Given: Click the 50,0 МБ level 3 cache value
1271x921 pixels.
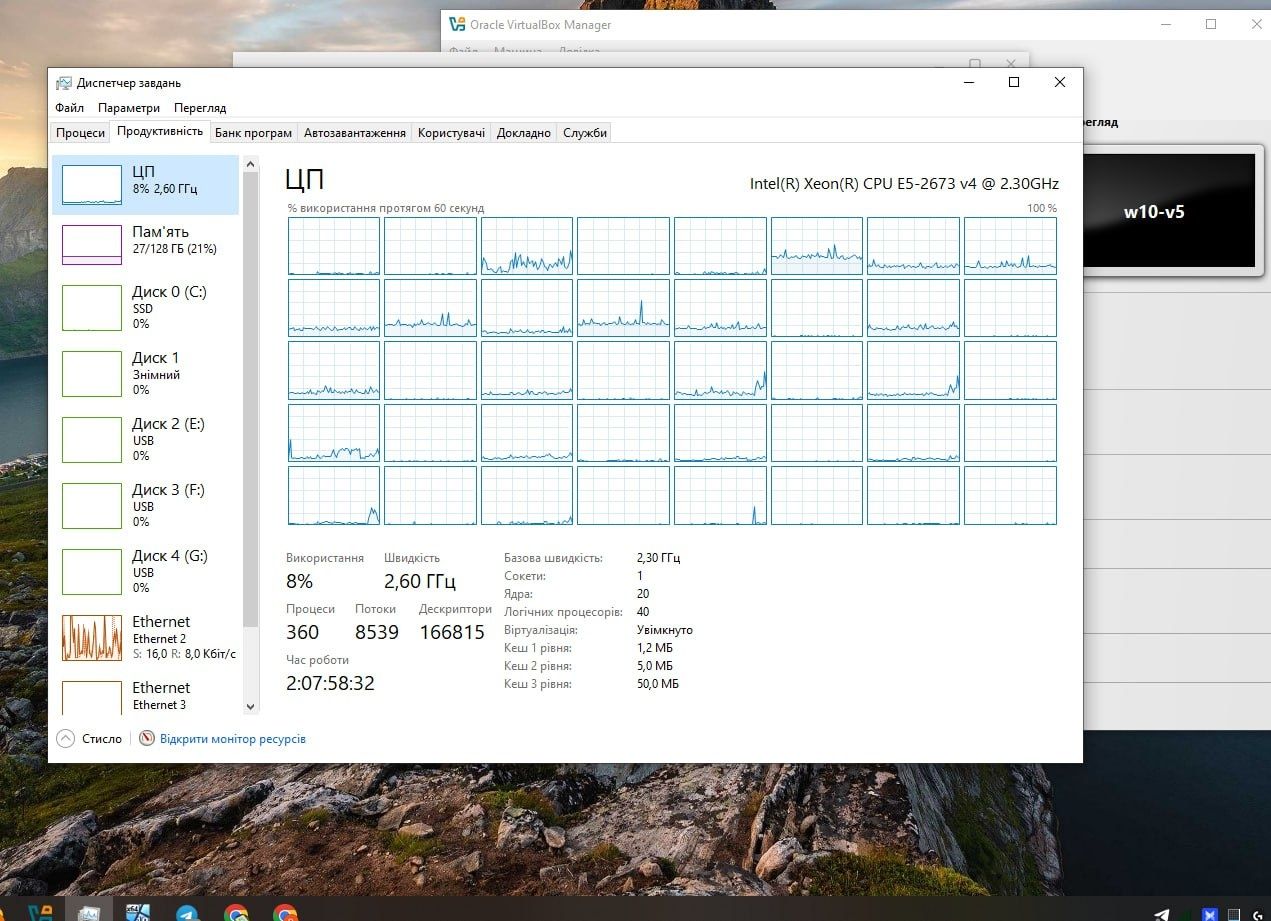Looking at the screenshot, I should [658, 684].
